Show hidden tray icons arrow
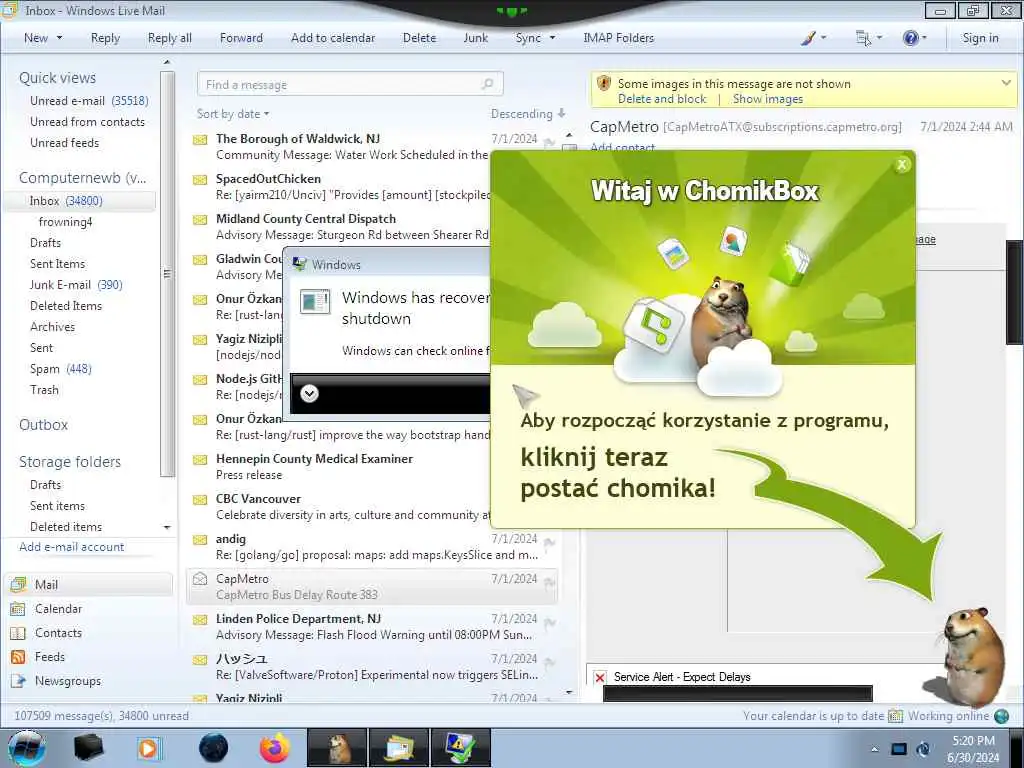 (874, 749)
